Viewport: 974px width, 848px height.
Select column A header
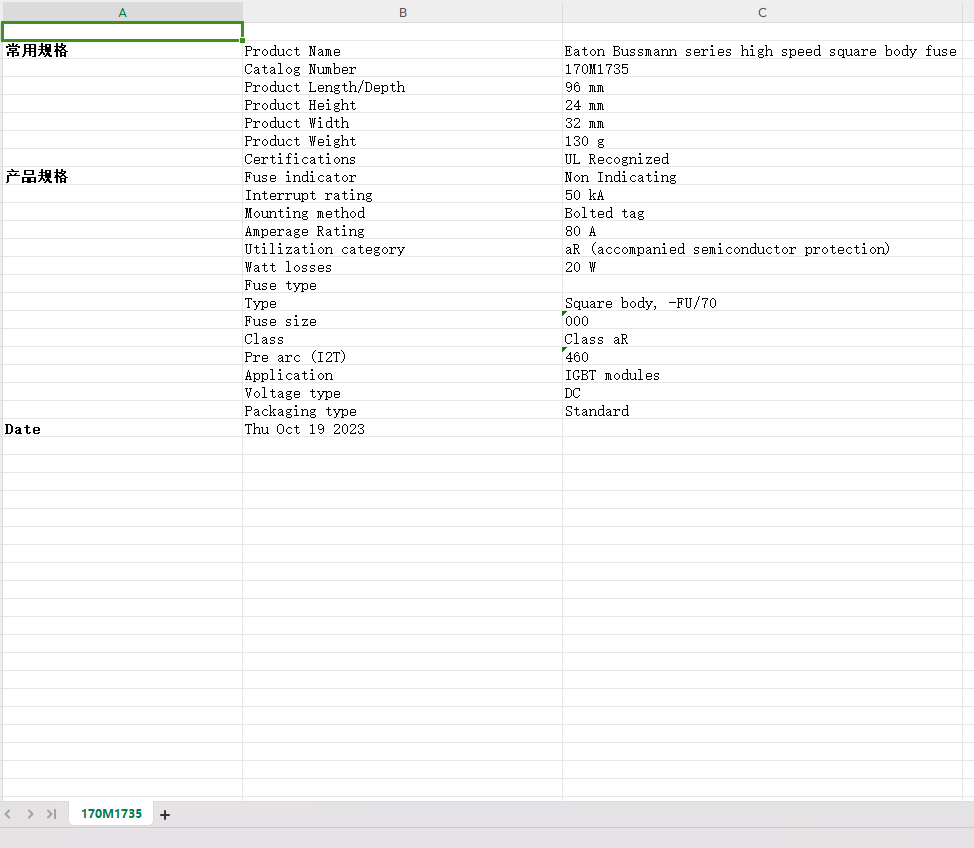point(122,12)
